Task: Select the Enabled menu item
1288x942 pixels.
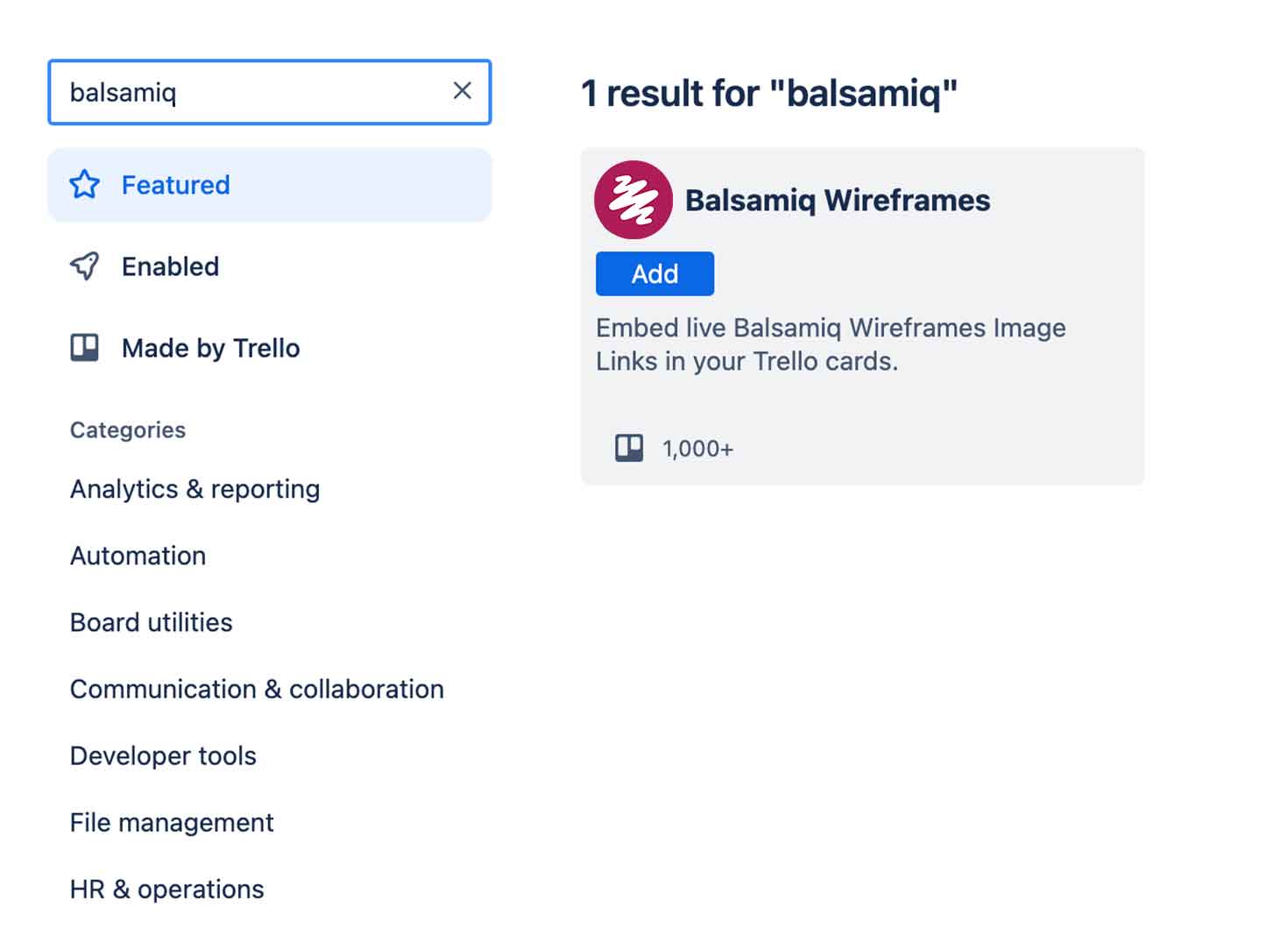Action: [170, 266]
